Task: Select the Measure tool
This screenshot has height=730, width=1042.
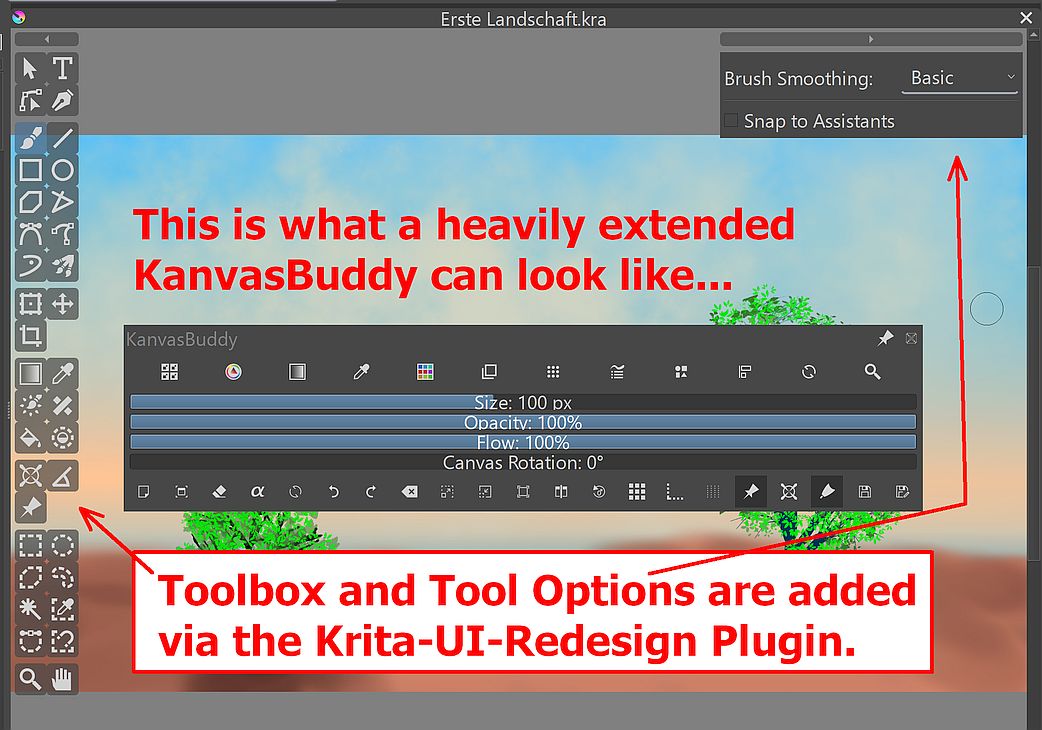Action: pyautogui.click(x=62, y=476)
